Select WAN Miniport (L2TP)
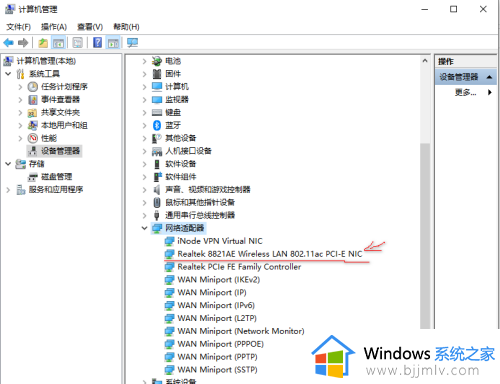Screen dimensions: 500x384 click(x=217, y=318)
